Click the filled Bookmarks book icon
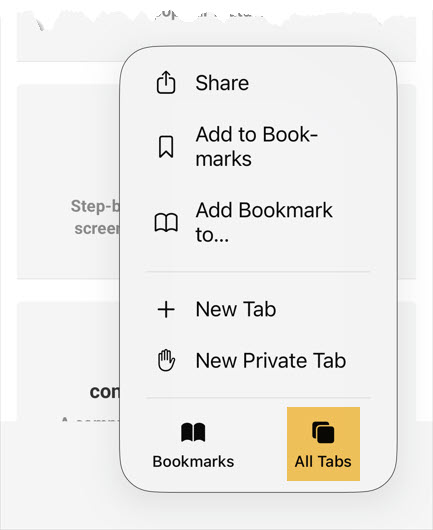Screen dimensions: 433x530 (193, 432)
